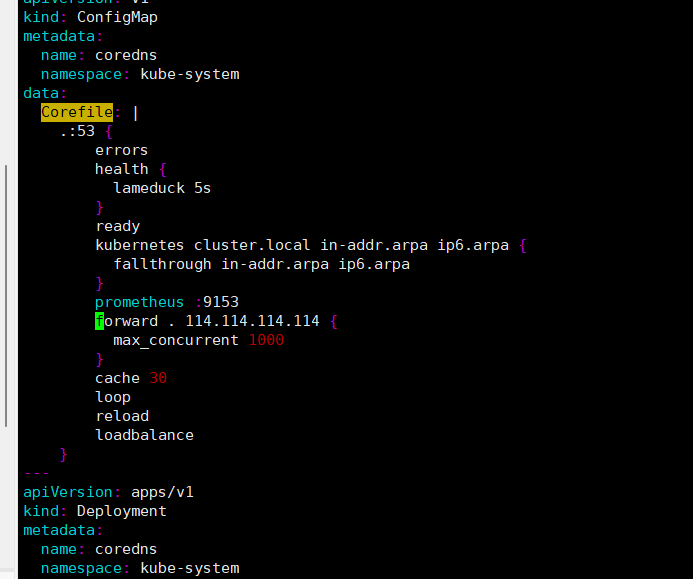Click the pipe character after 'Corefile:'
693x579 pixels.
pyautogui.click(x=135, y=113)
